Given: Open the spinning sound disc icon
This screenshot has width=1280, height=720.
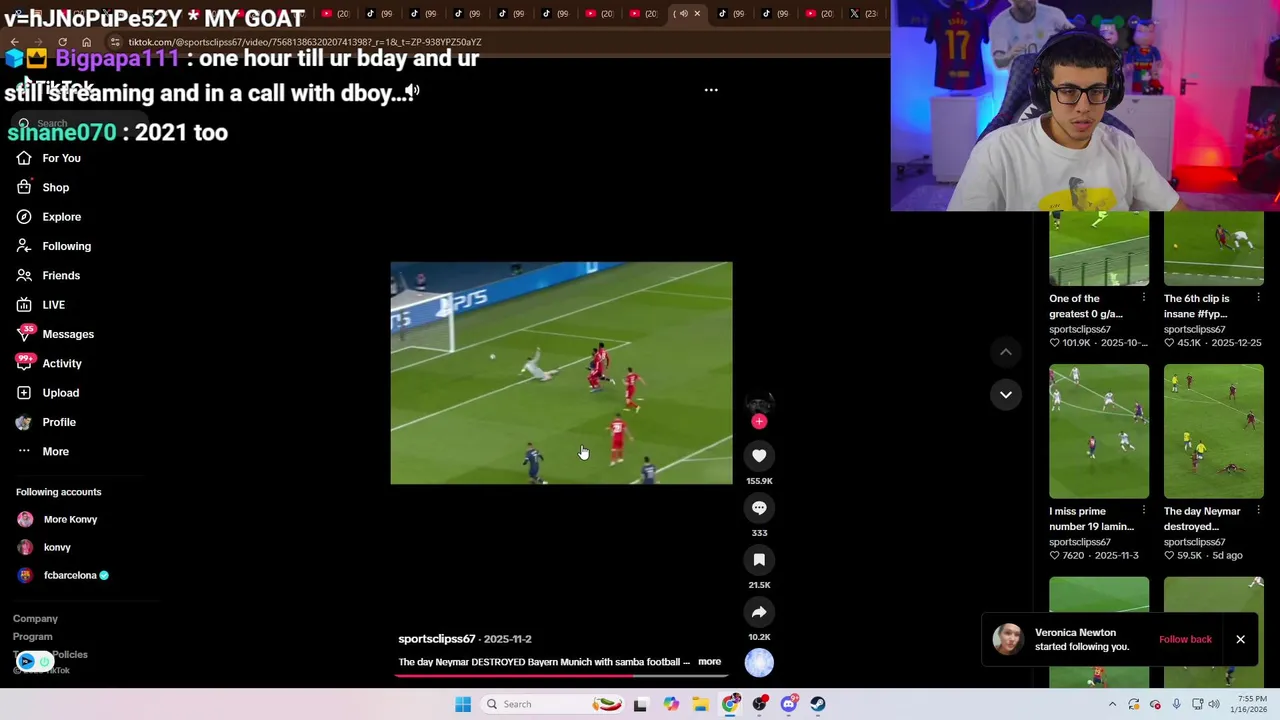Looking at the screenshot, I should 759,662.
